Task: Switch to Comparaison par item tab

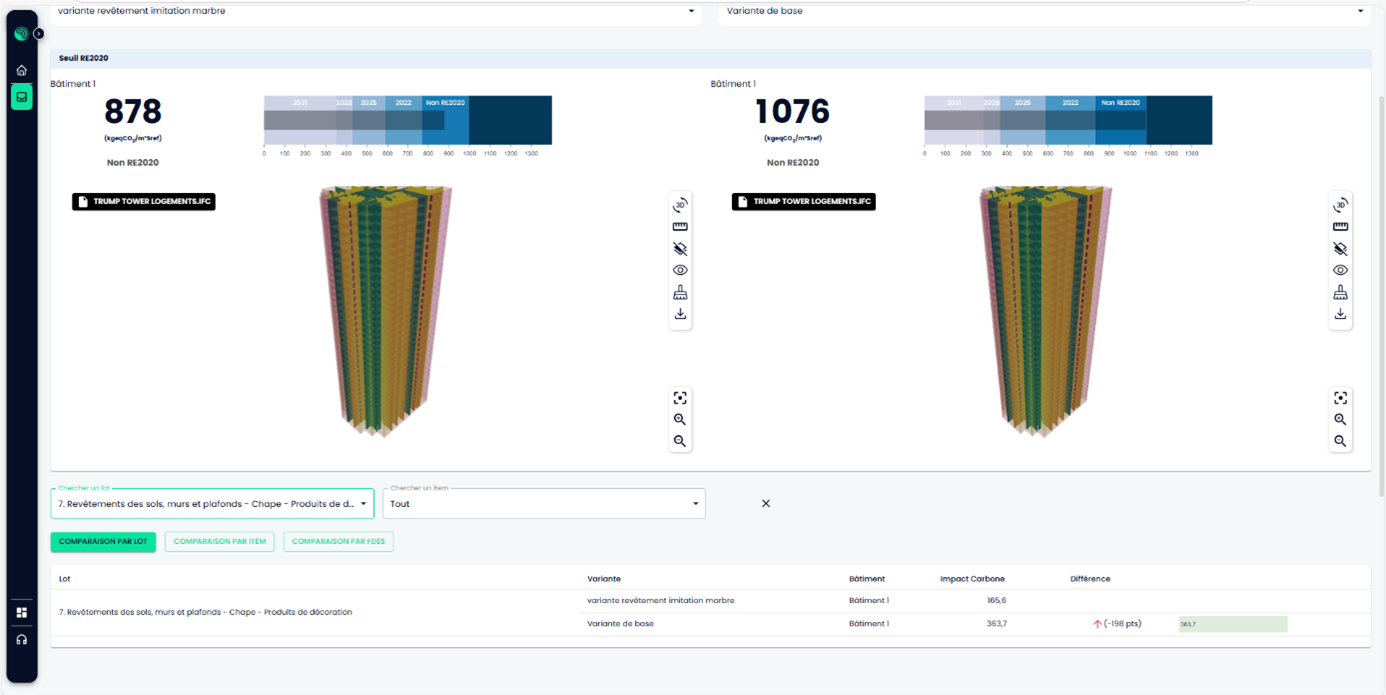Action: click(x=219, y=542)
